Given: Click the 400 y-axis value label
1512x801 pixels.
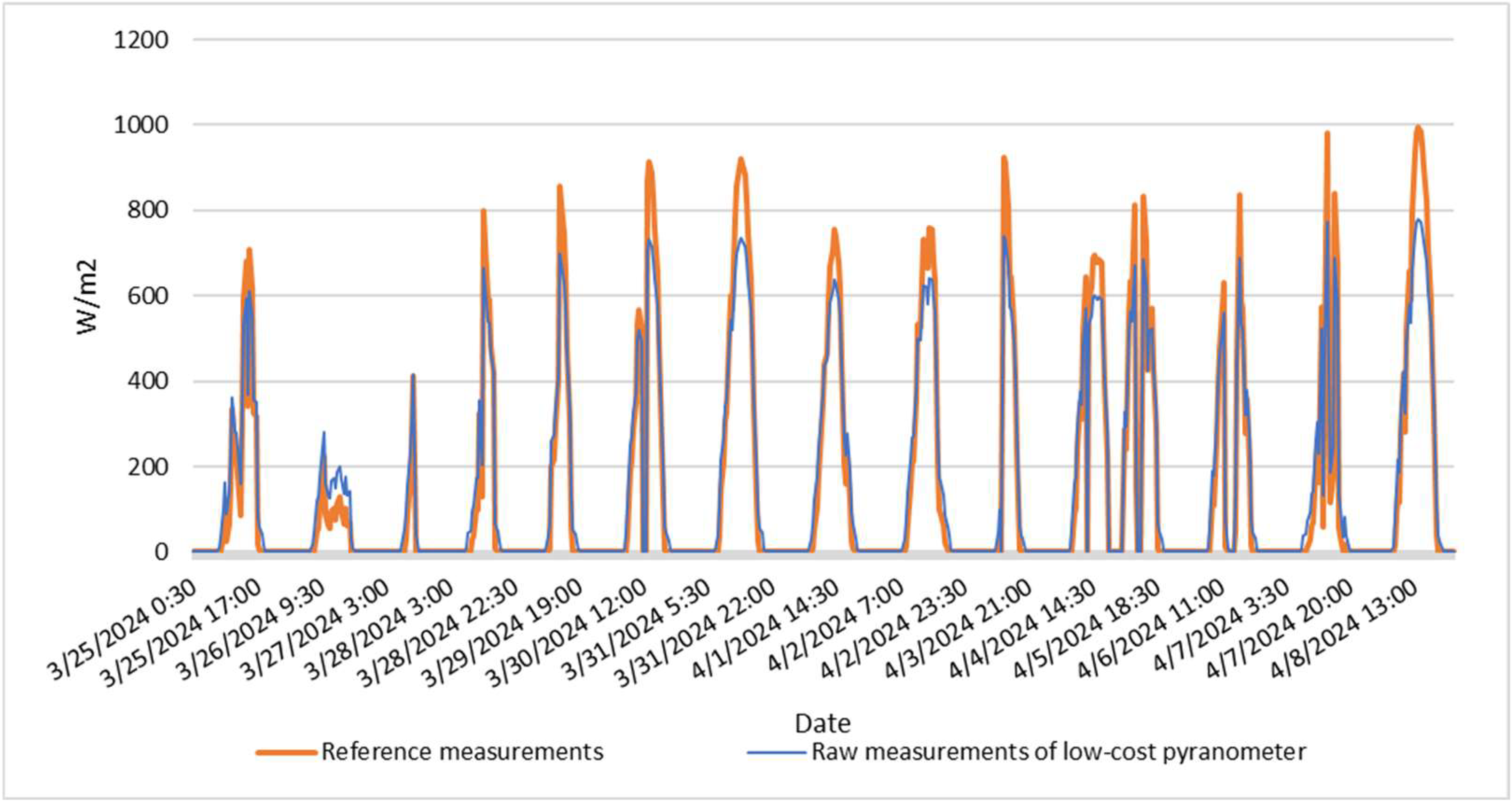Looking at the screenshot, I should click(x=148, y=381).
